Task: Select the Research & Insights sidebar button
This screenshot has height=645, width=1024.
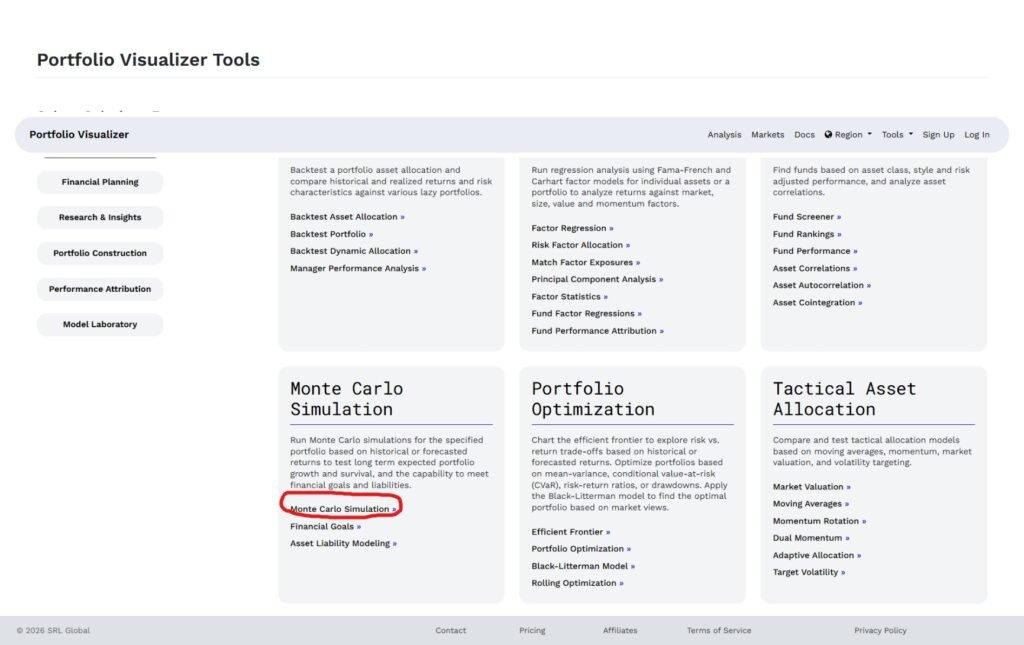Action: [x=100, y=217]
